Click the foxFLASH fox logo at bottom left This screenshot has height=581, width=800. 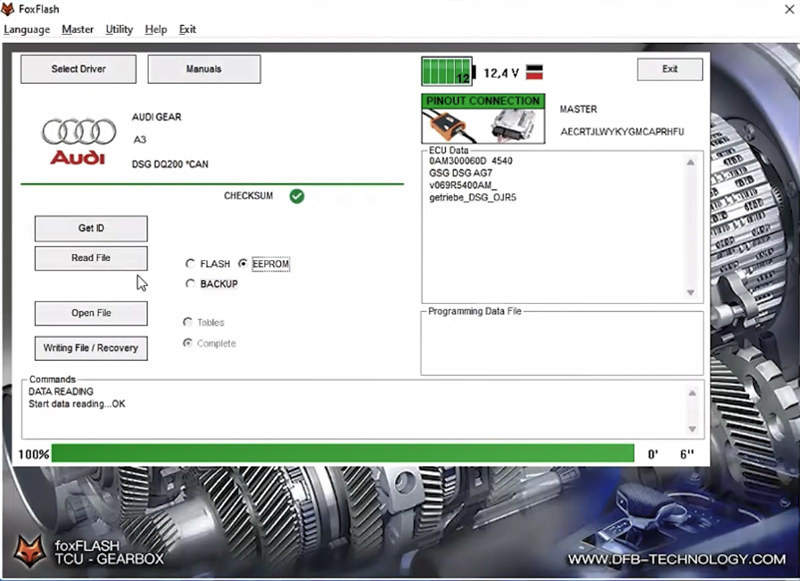29,551
